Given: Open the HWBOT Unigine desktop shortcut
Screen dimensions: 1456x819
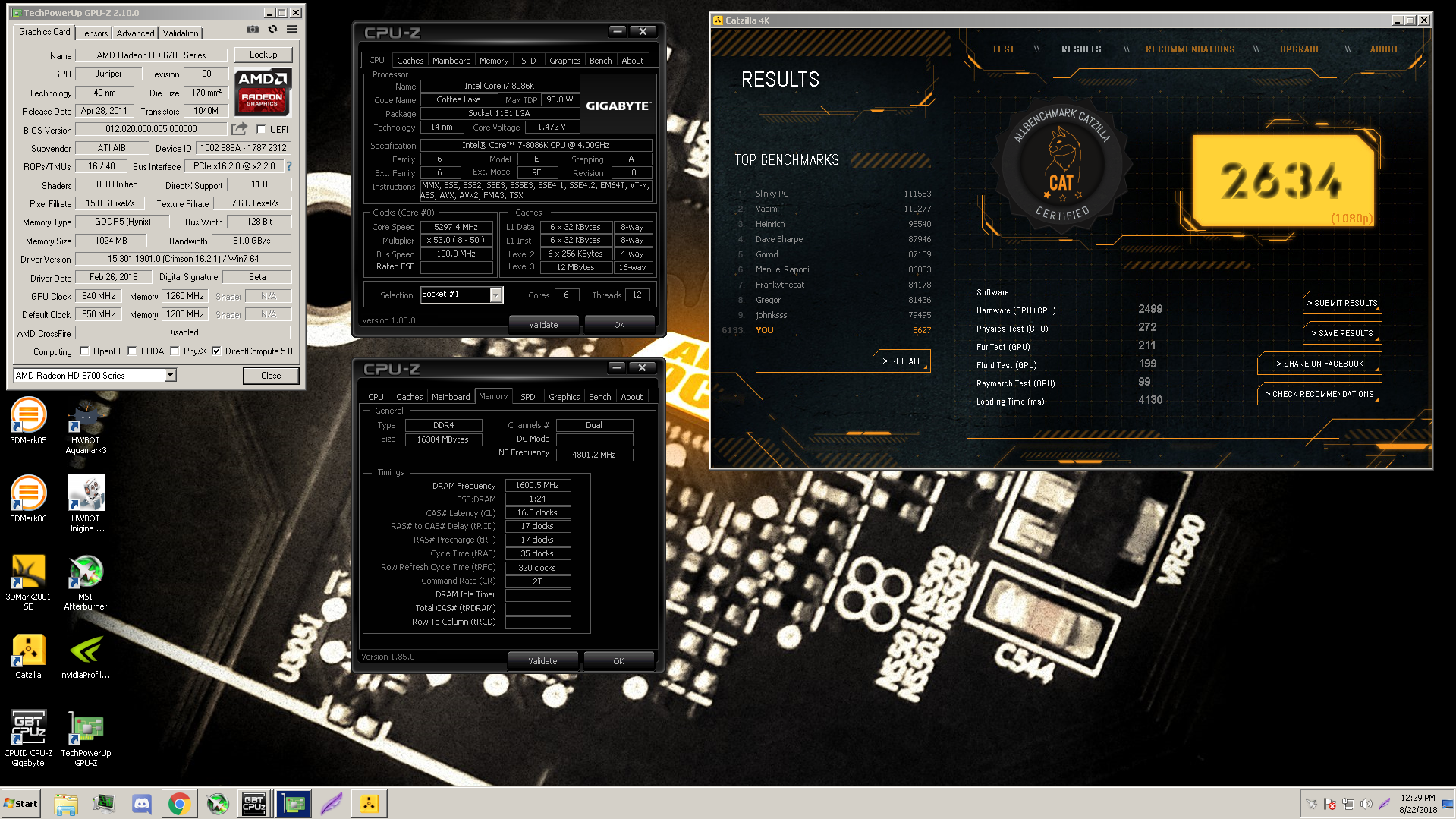Looking at the screenshot, I should pos(86,504).
